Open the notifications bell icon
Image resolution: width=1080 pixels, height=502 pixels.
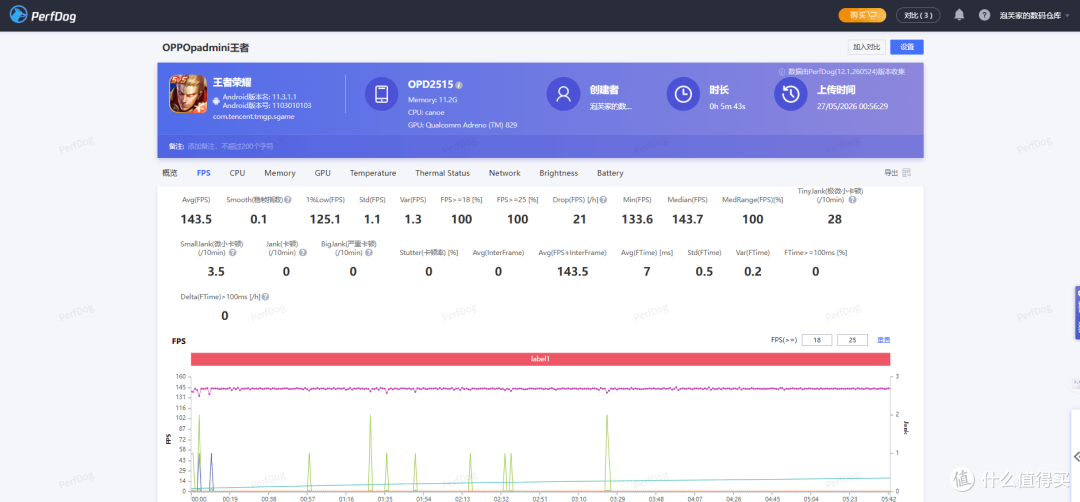point(959,14)
